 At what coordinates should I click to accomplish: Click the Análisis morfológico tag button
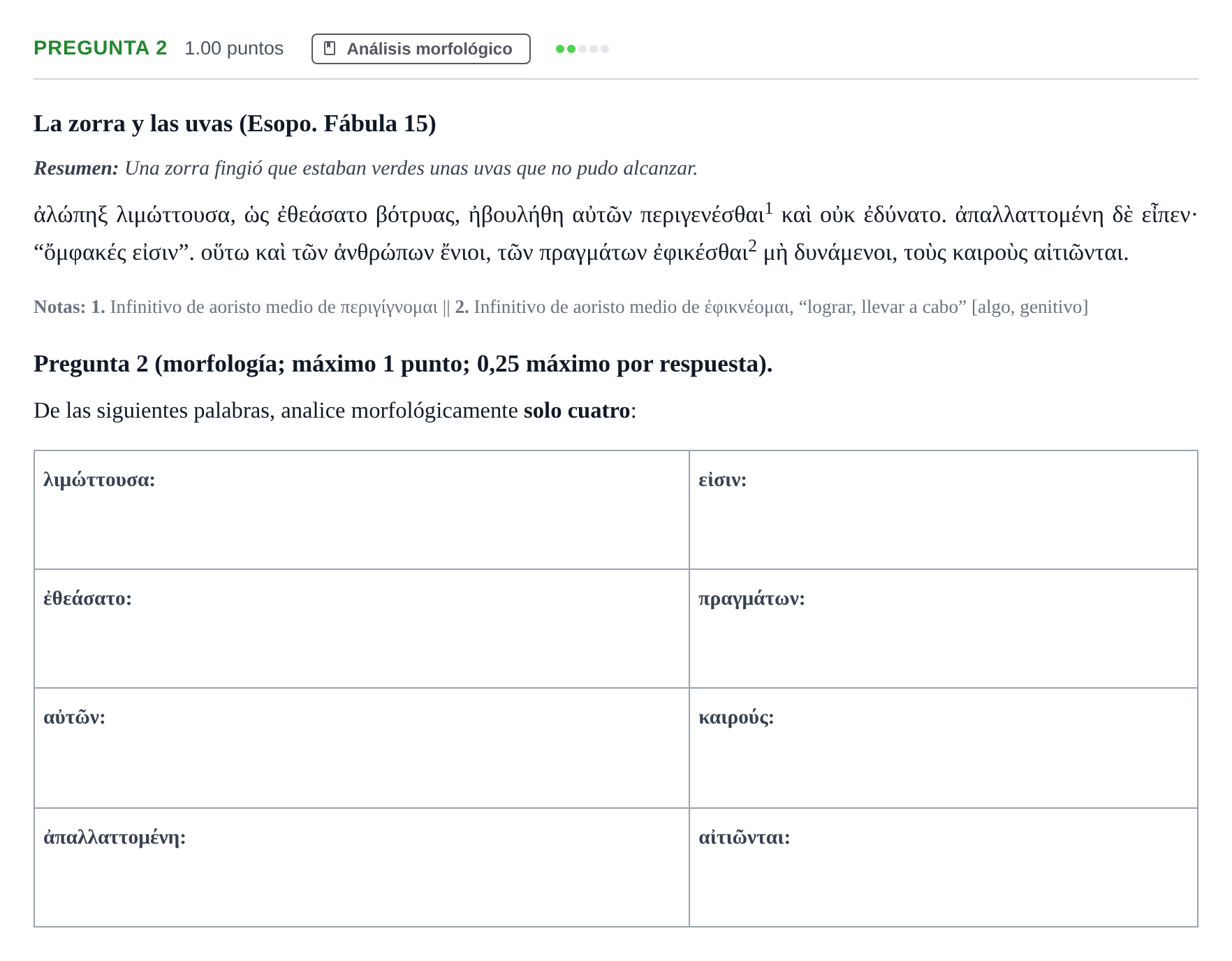pos(420,49)
